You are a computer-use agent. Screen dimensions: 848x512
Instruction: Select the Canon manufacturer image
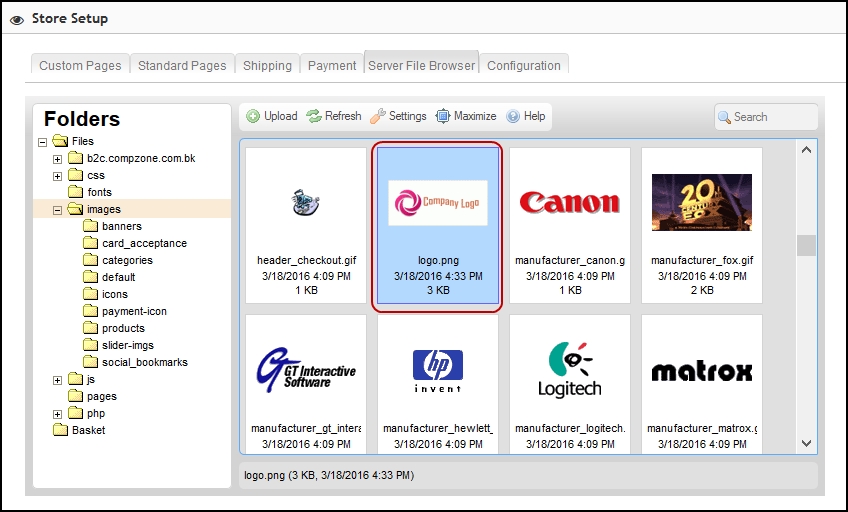[x=570, y=225]
